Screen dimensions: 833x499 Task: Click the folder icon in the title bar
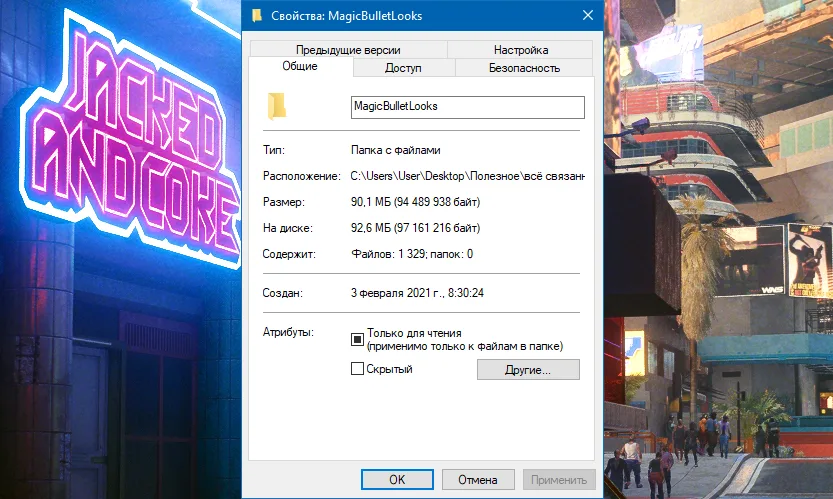(257, 15)
